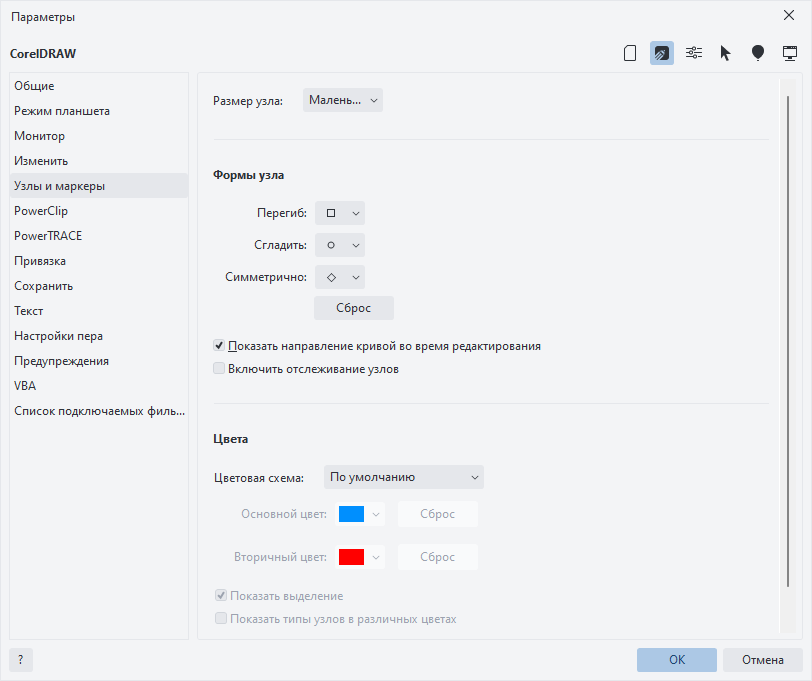Click 'Сброс' under node shapes
The image size is (812, 681).
coord(354,308)
